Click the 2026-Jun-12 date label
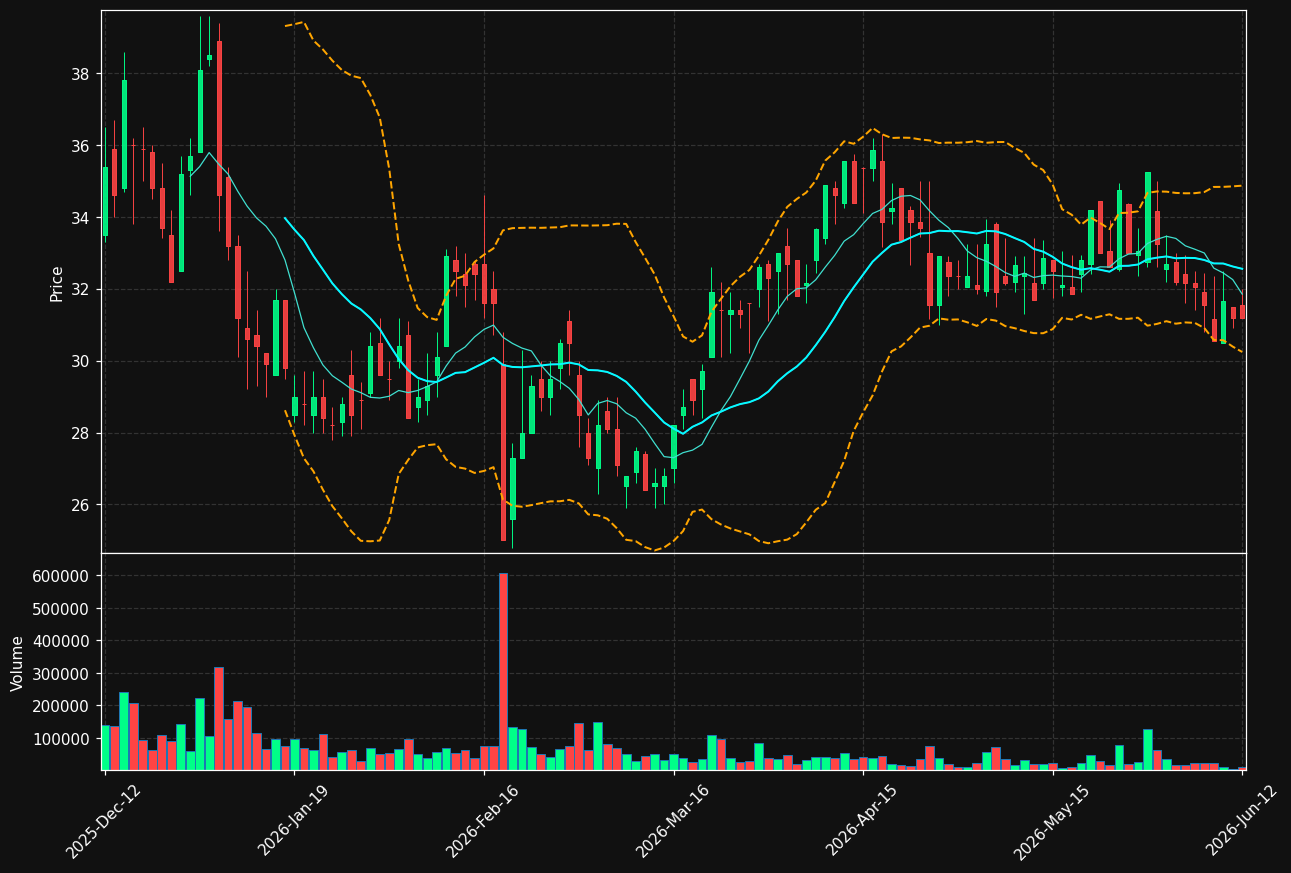Screen dimensions: 1291x873 (x=1241, y=822)
